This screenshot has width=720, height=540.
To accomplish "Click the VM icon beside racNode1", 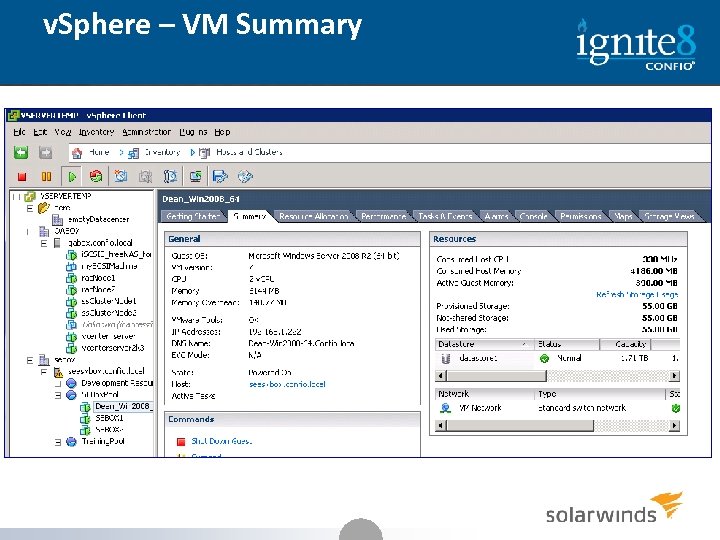I will click(71, 278).
